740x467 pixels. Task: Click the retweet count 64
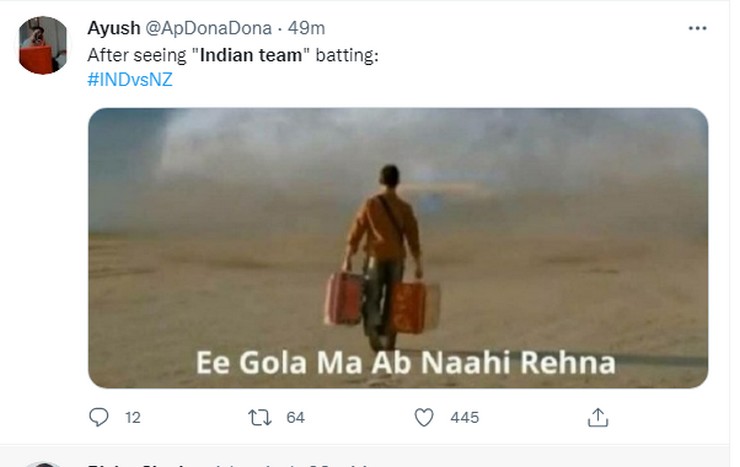(295, 418)
